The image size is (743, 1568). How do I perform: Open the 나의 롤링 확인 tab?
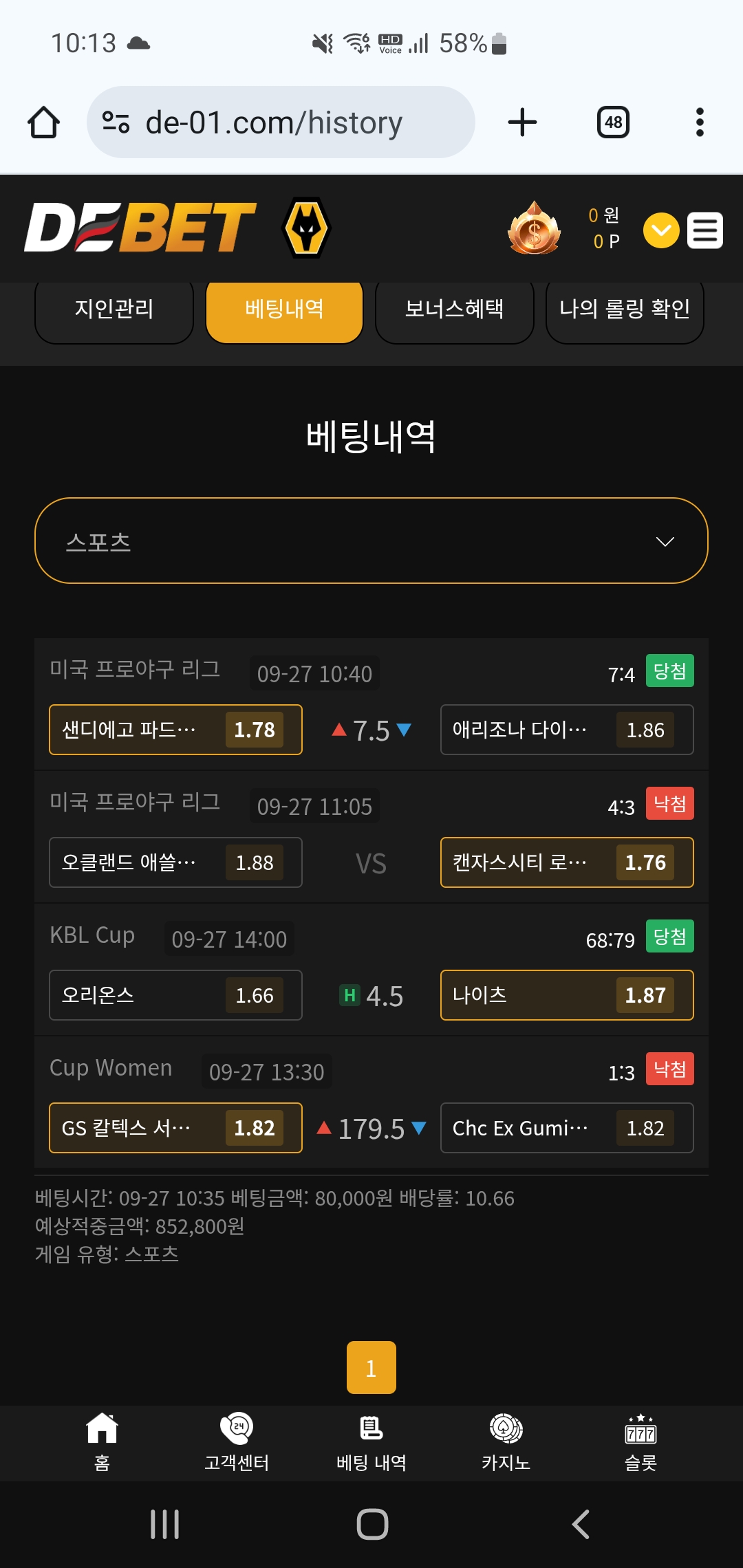point(625,309)
